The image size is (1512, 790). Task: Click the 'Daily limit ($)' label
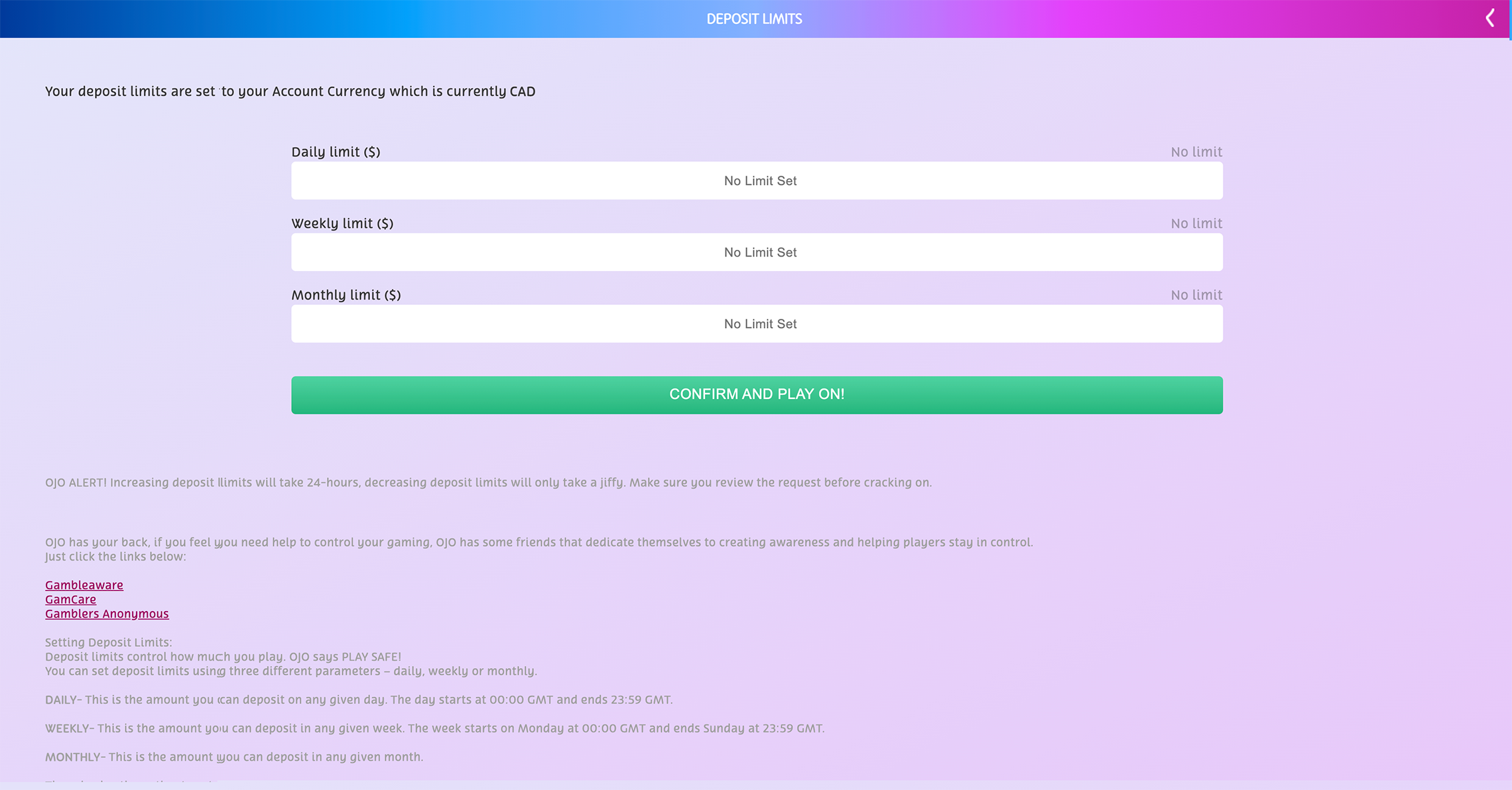(x=336, y=152)
